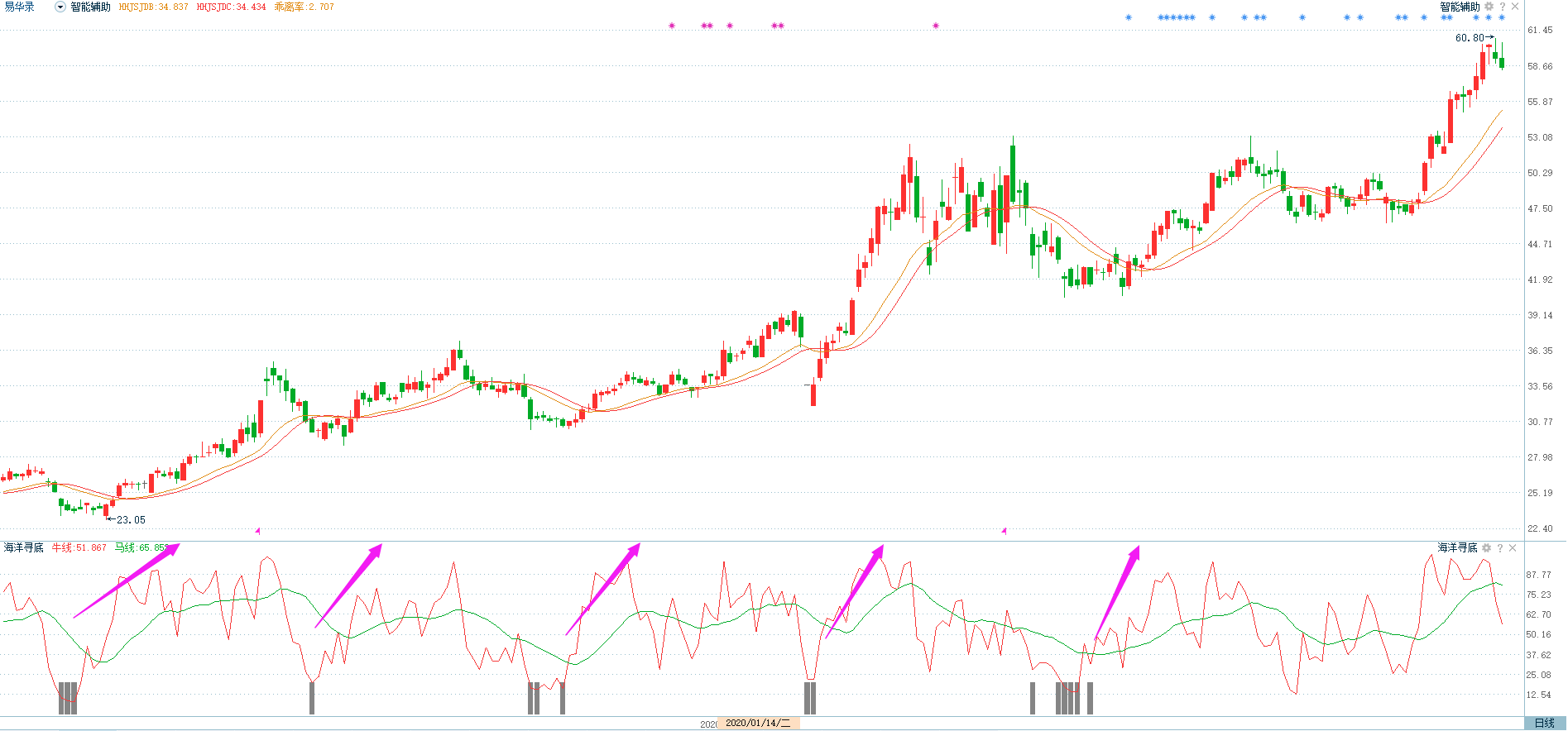Click the 海洋寻底 title at right

(1457, 548)
